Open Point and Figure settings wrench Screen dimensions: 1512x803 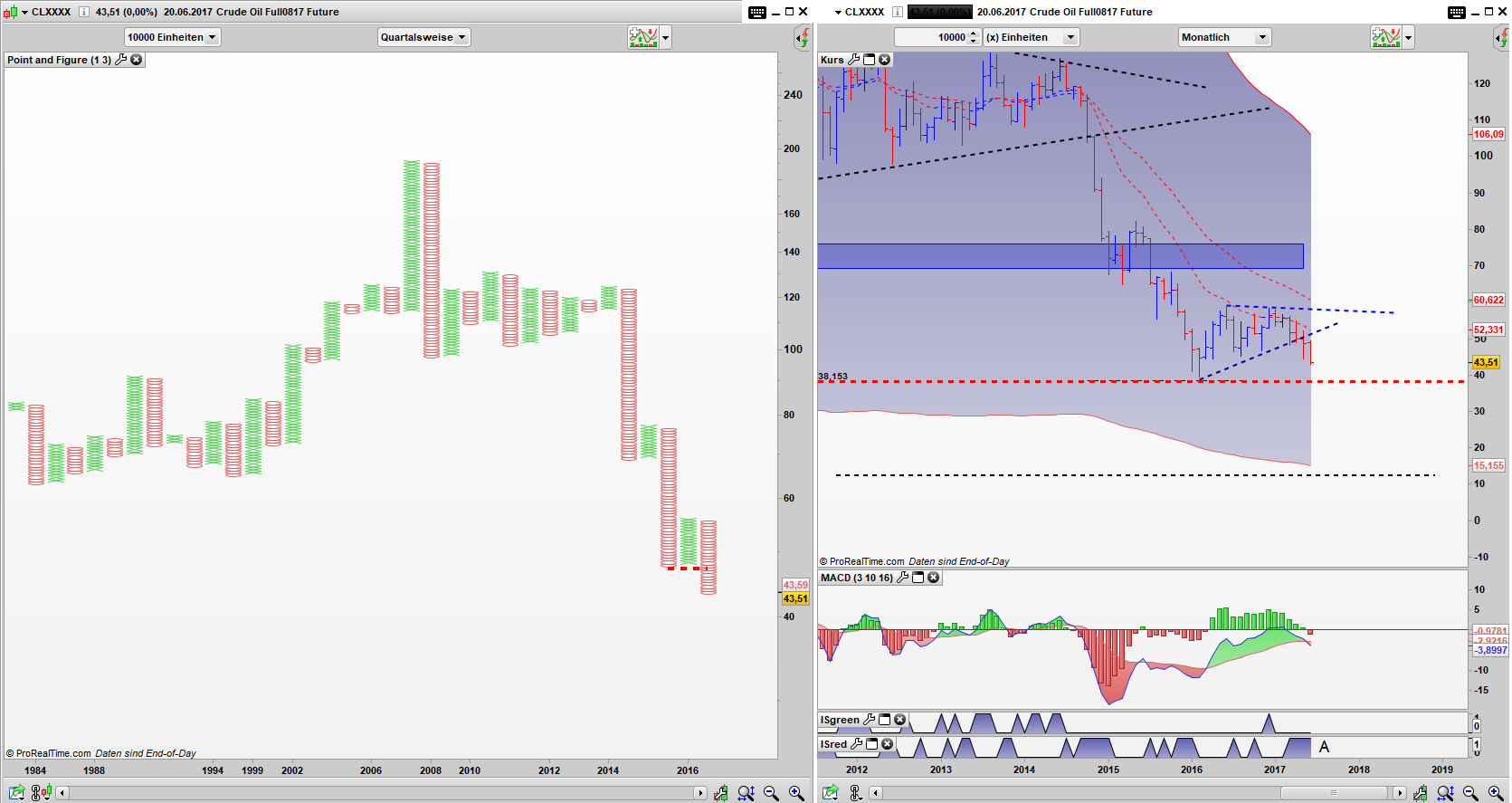pyautogui.click(x=121, y=60)
